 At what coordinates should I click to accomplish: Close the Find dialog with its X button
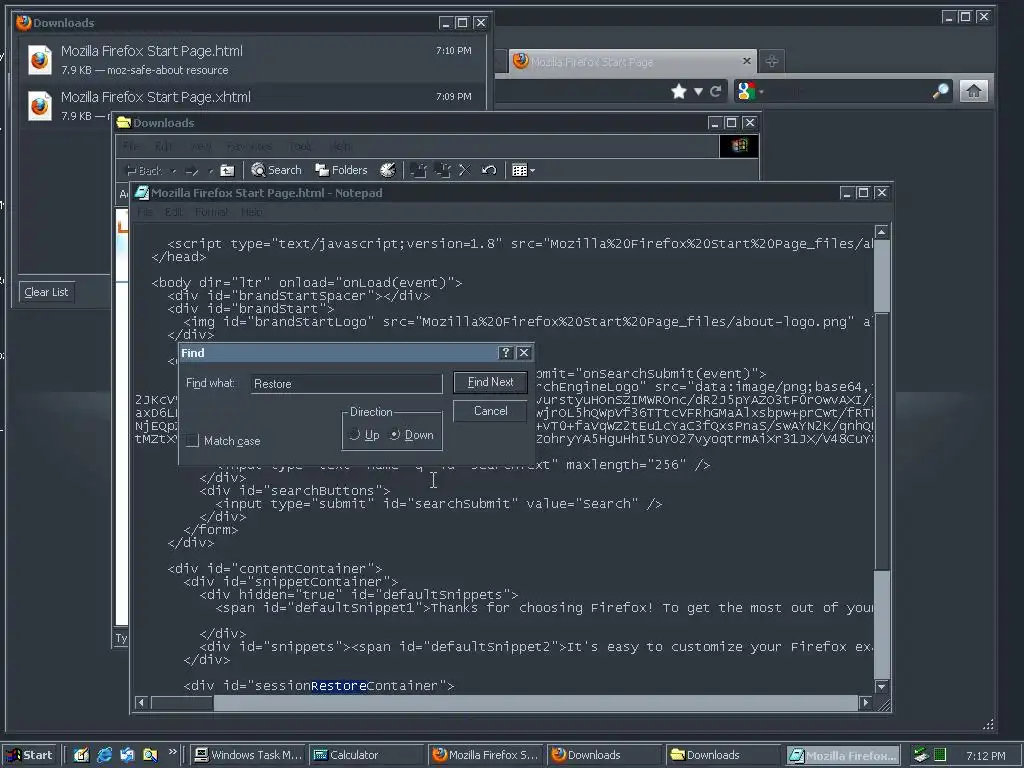(x=524, y=353)
